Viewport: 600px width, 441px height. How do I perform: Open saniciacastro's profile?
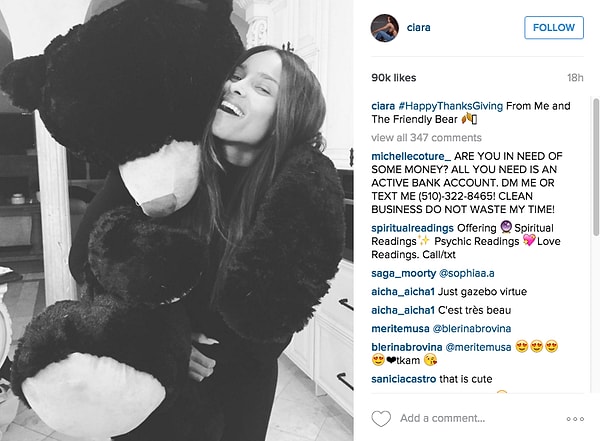[404, 379]
